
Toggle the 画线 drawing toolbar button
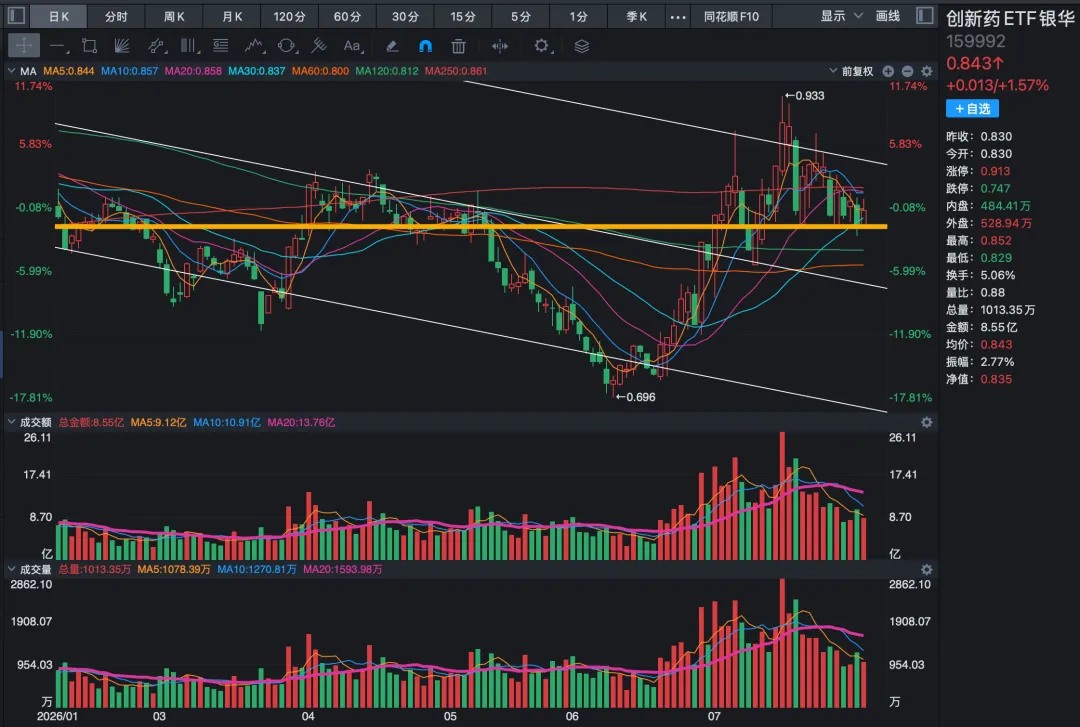point(888,16)
